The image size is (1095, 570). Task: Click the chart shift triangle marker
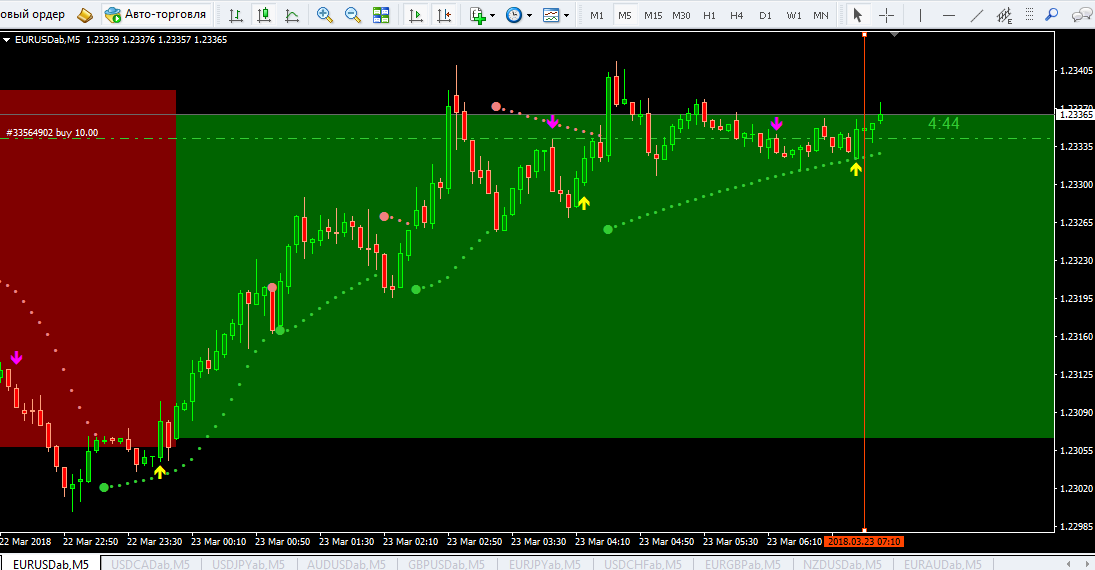pos(895,34)
